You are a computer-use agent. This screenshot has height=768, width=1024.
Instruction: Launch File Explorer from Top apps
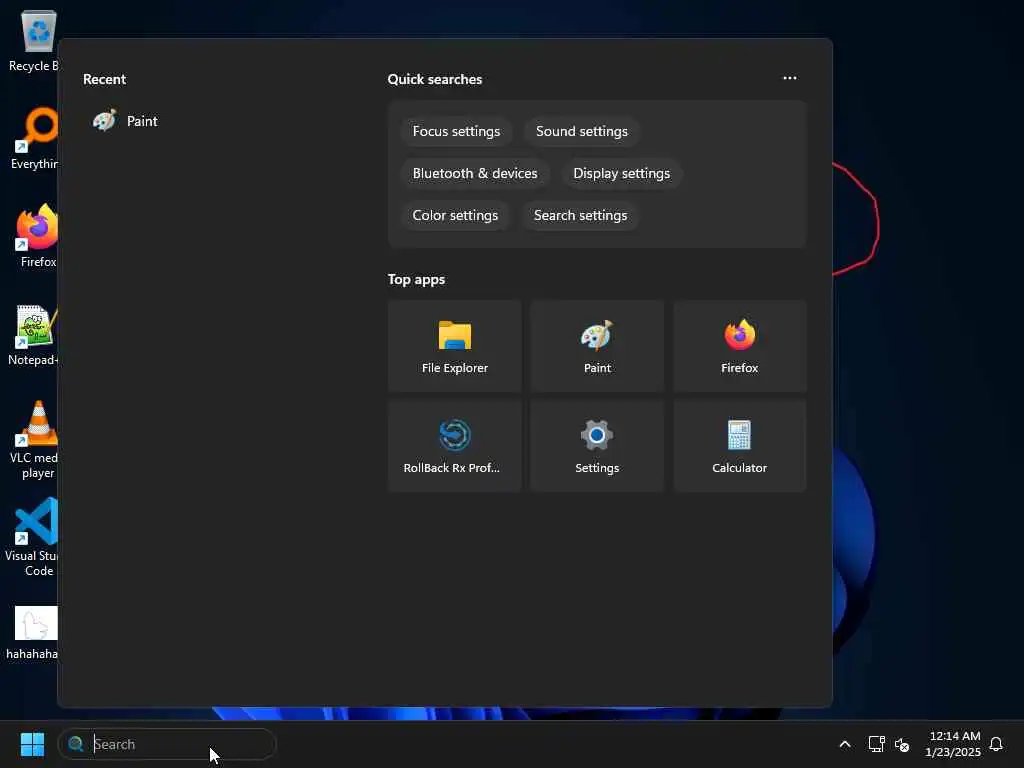pos(455,346)
